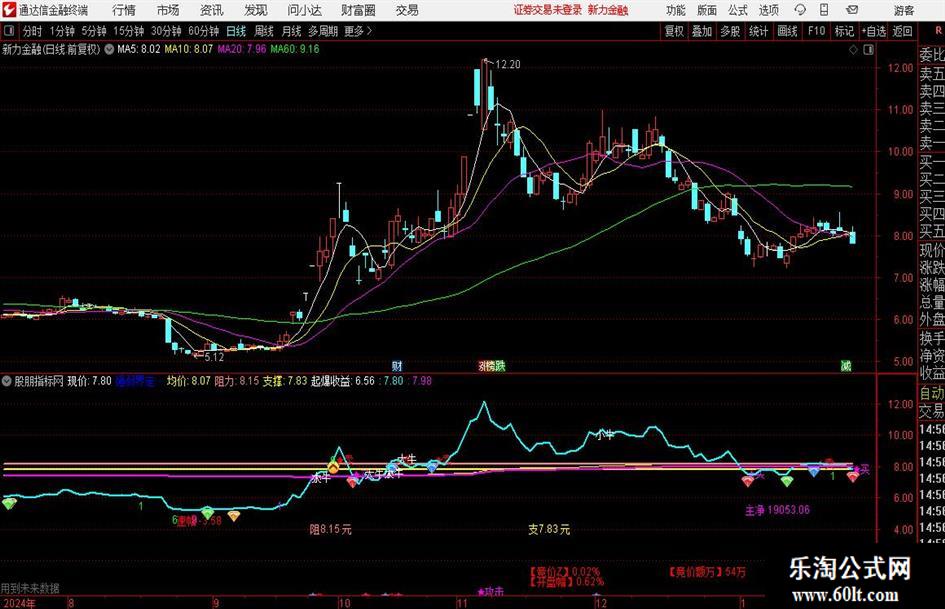Switch to 5分钟 period
The image size is (945, 609).
pos(94,31)
